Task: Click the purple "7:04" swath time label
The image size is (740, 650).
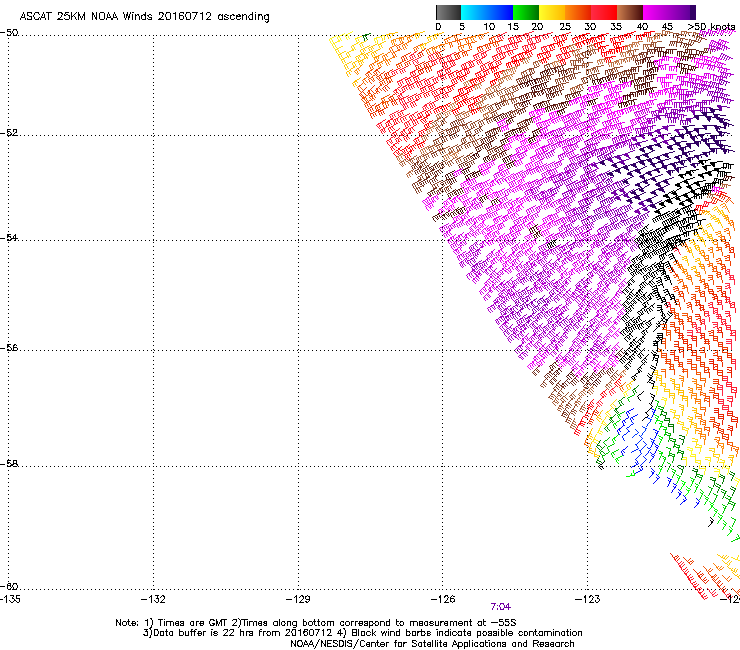Action: click(500, 607)
